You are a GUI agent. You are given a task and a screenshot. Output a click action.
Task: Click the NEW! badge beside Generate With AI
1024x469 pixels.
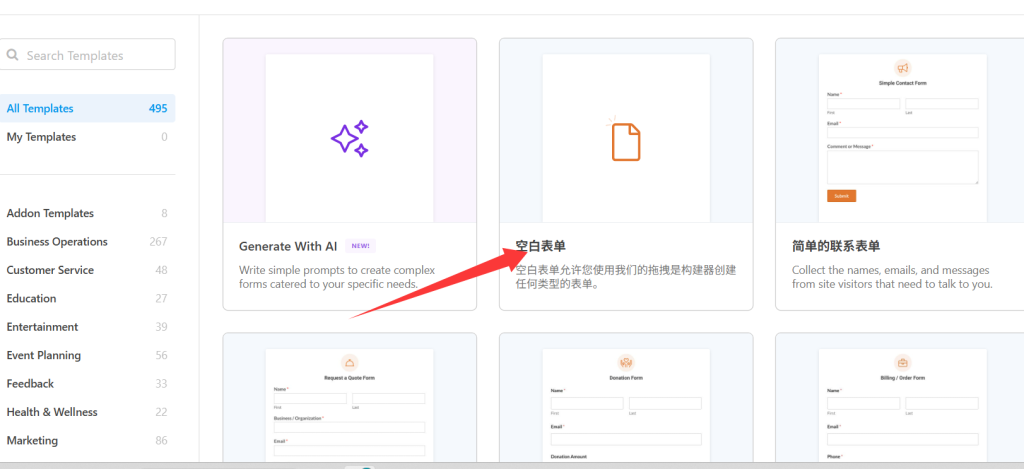tap(361, 246)
